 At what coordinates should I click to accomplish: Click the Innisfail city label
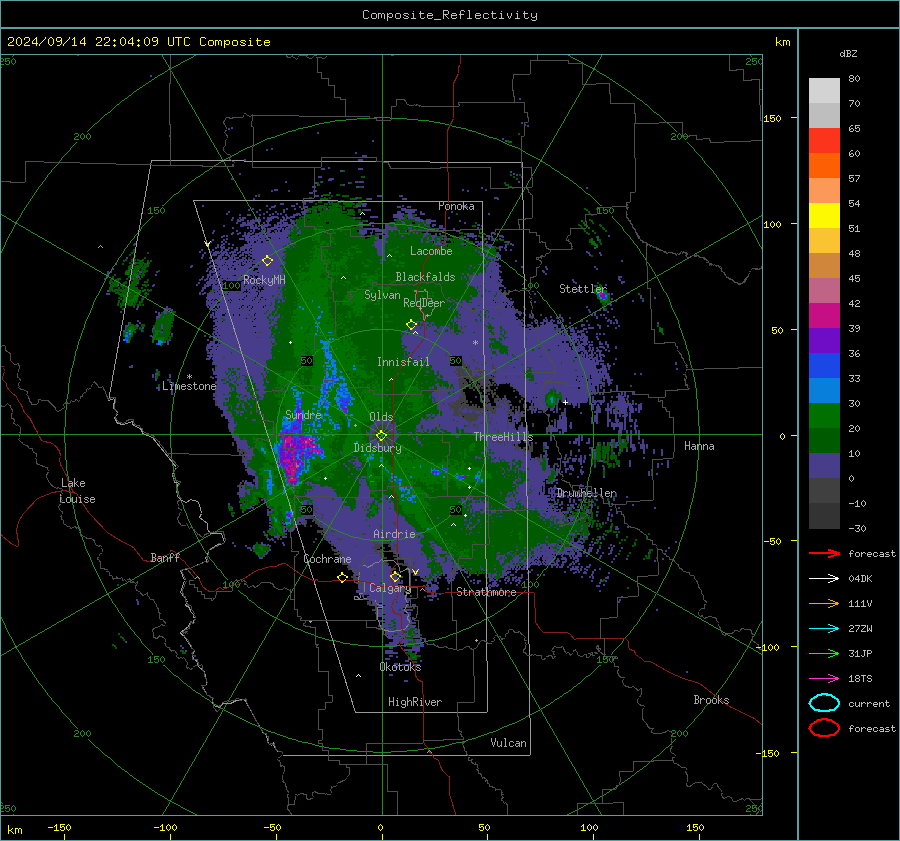(x=403, y=362)
